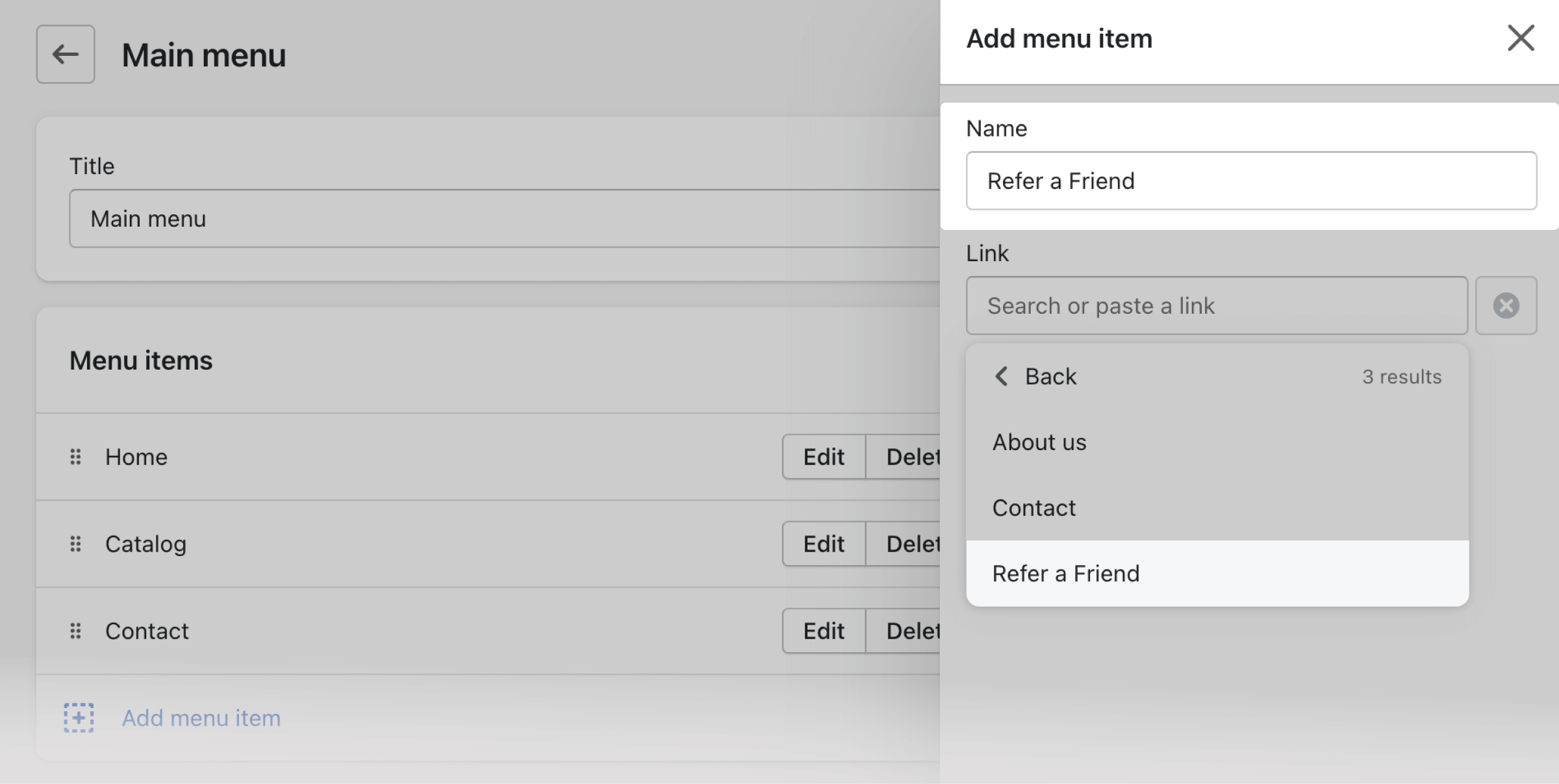Viewport: 1559px width, 784px height.
Task: Focus the Name field containing Refer a Friend
Action: 1251,181
